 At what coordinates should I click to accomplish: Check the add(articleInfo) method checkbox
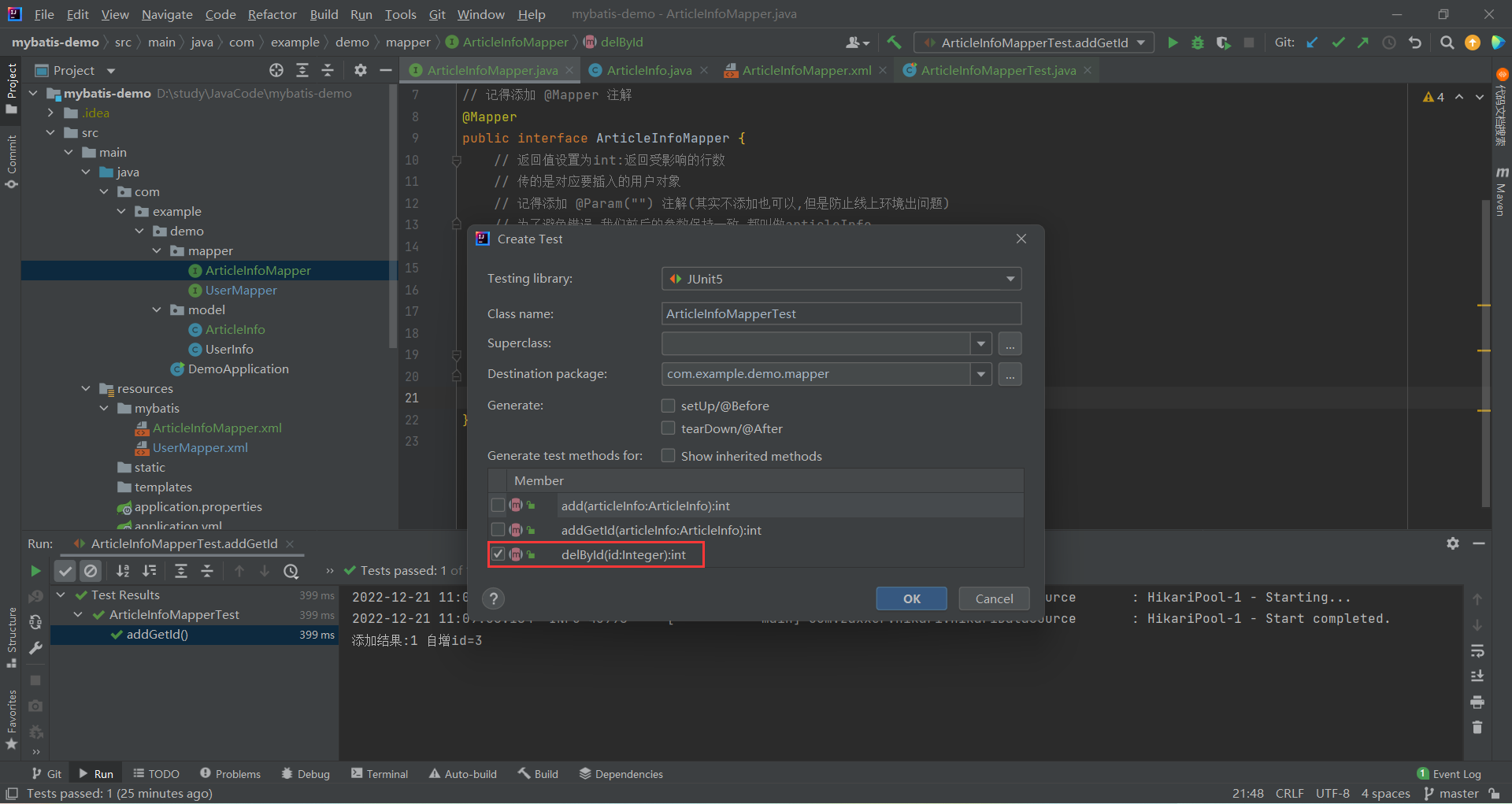[498, 506]
